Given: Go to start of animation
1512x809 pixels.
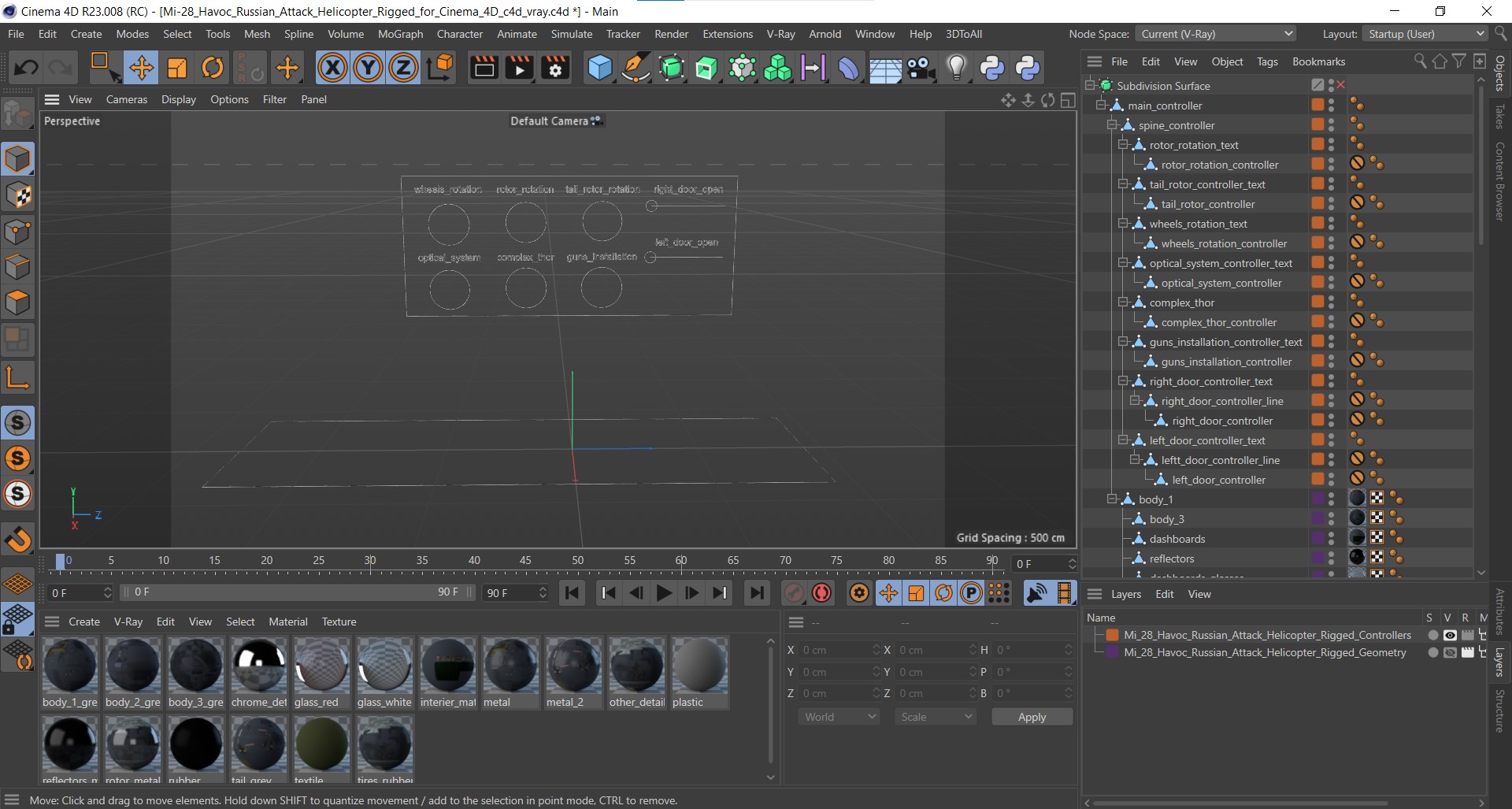Looking at the screenshot, I should click(x=573, y=592).
